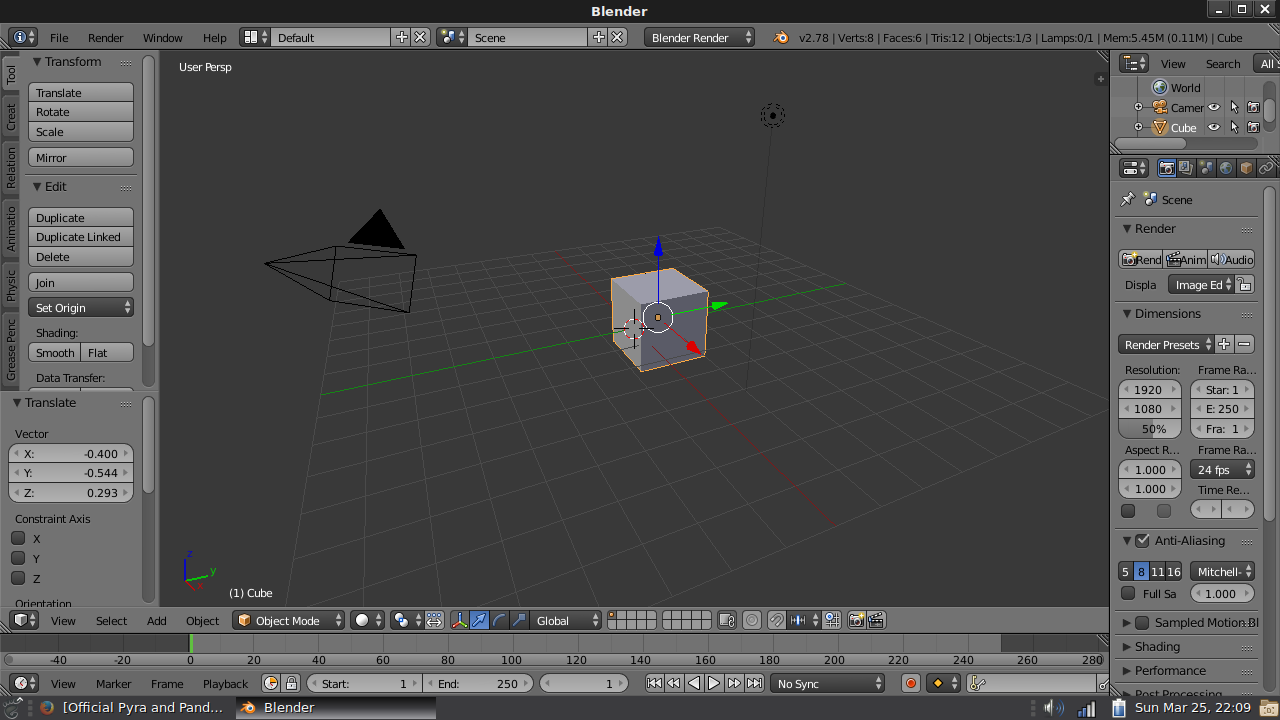1280x720 pixels.
Task: Open the pivot point selector
Action: (x=405, y=620)
